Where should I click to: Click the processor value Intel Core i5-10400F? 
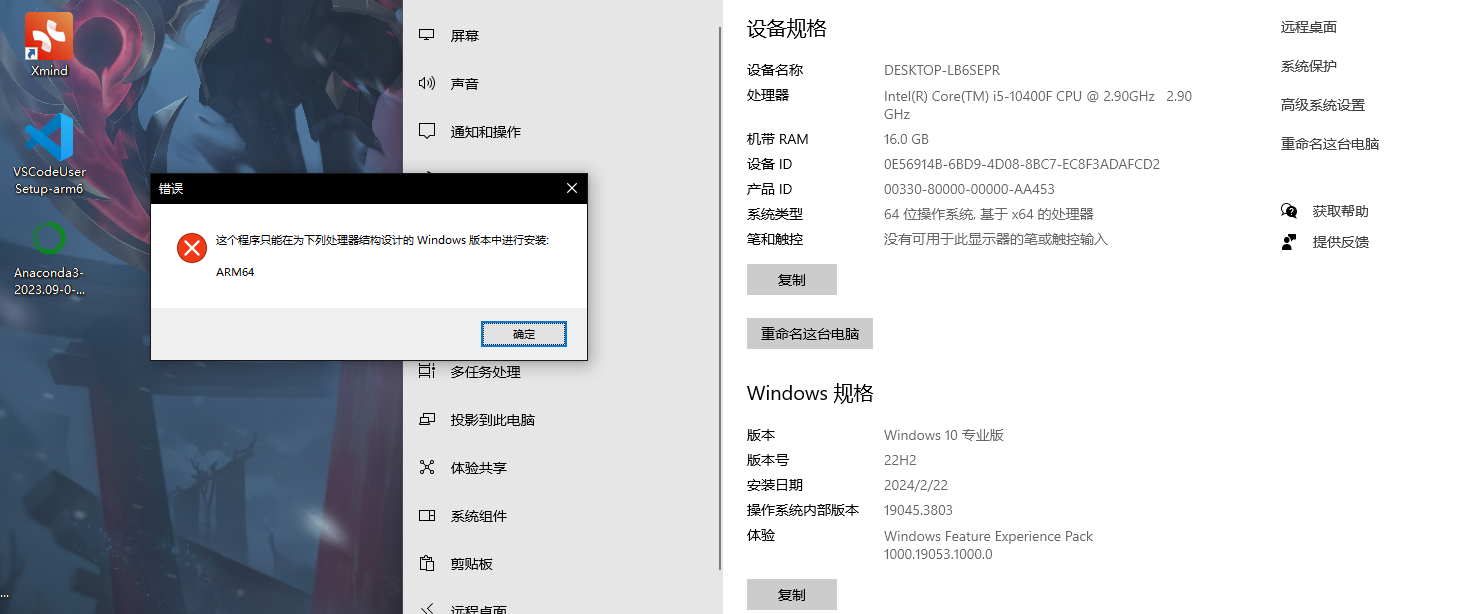1038,105
